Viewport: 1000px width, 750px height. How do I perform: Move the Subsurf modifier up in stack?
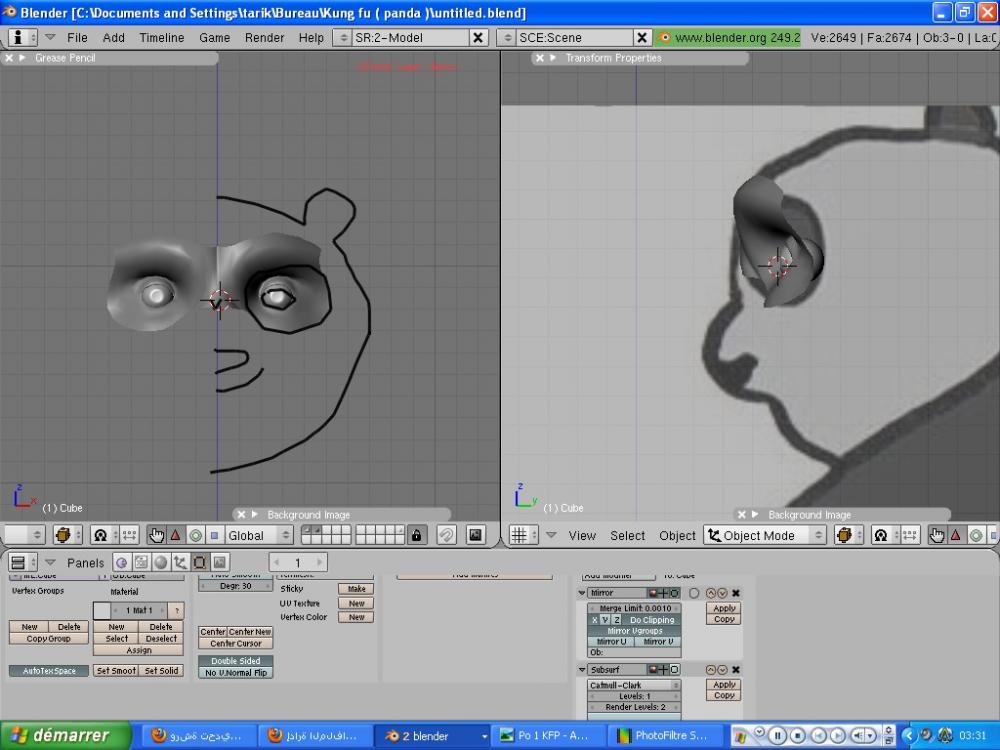[711, 670]
